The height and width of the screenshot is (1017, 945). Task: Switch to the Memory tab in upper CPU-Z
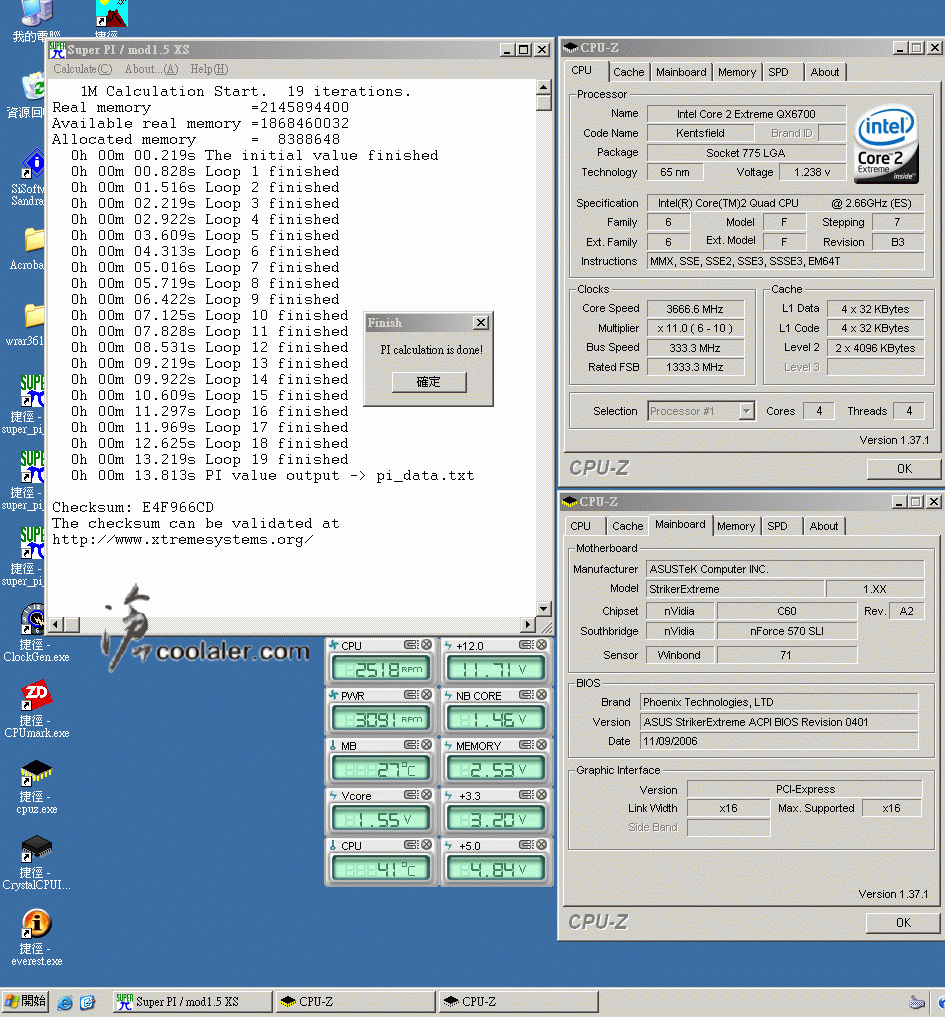click(737, 72)
